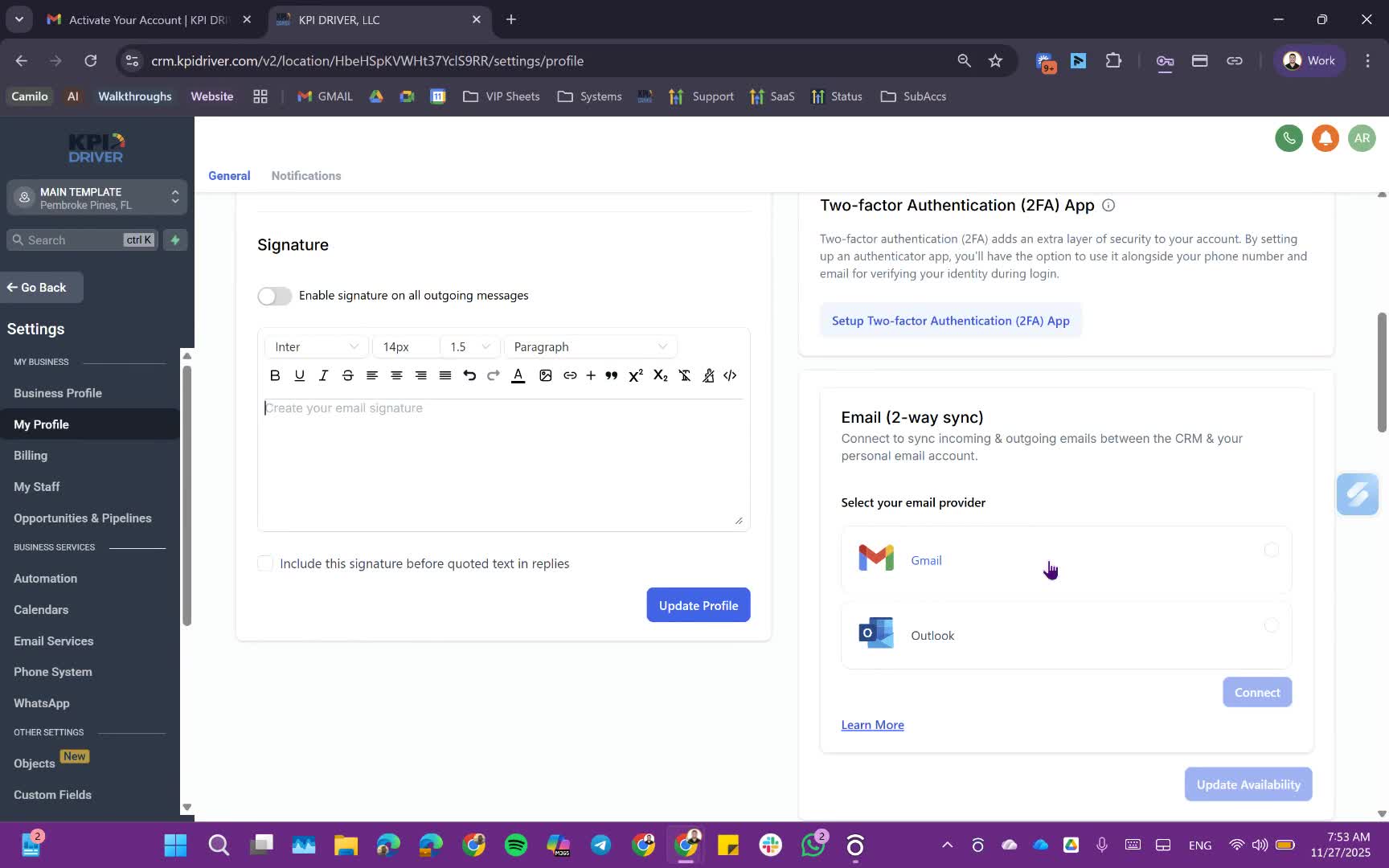Redo signature edit
Screen dimensions: 1389x868
click(494, 375)
